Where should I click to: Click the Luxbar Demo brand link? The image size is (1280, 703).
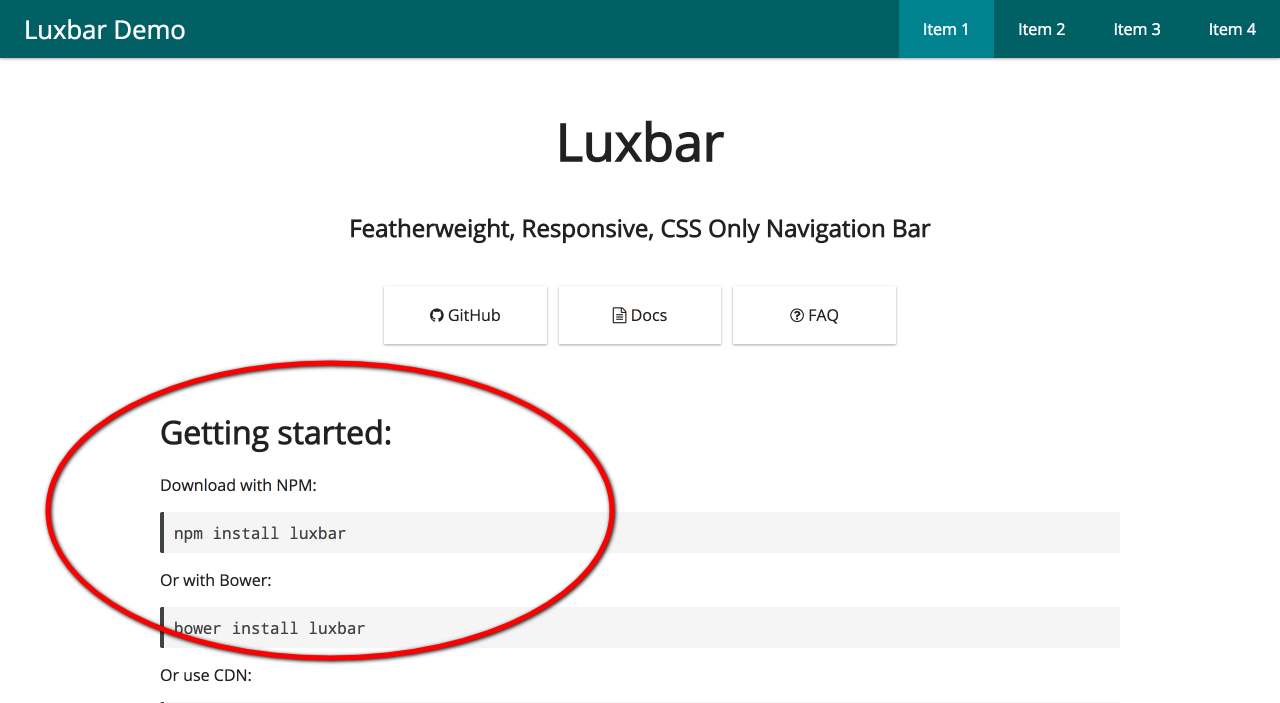[104, 29]
